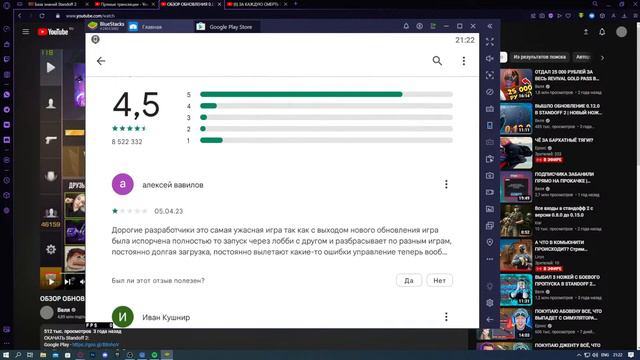Click the BlueStacks cursor lock icon

(x=490, y=75)
